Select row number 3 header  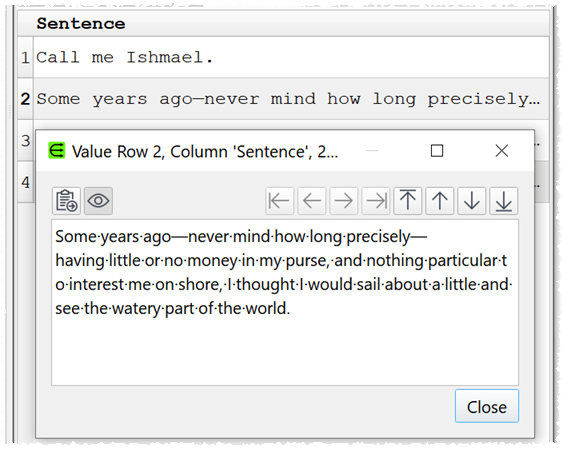[x=26, y=140]
